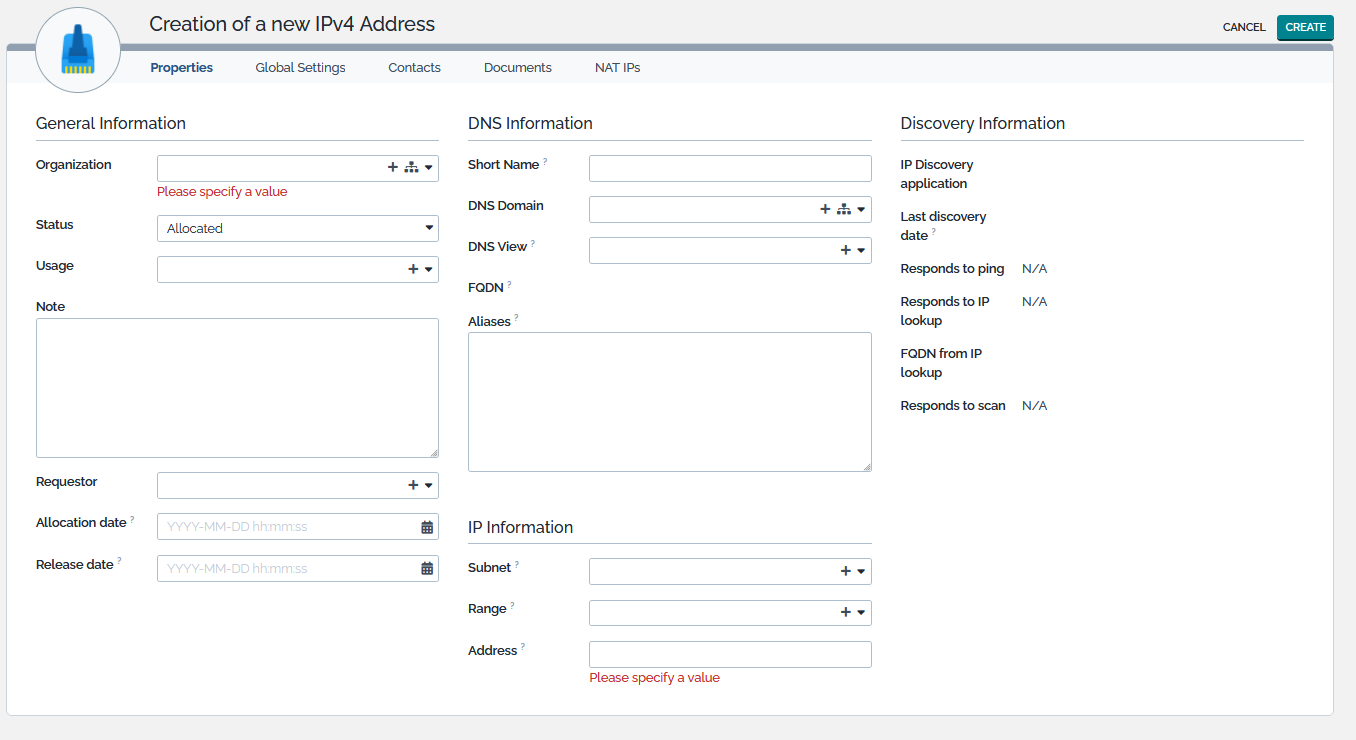The image size is (1356, 740).
Task: Open the NAT IPs tab
Action: [x=617, y=68]
